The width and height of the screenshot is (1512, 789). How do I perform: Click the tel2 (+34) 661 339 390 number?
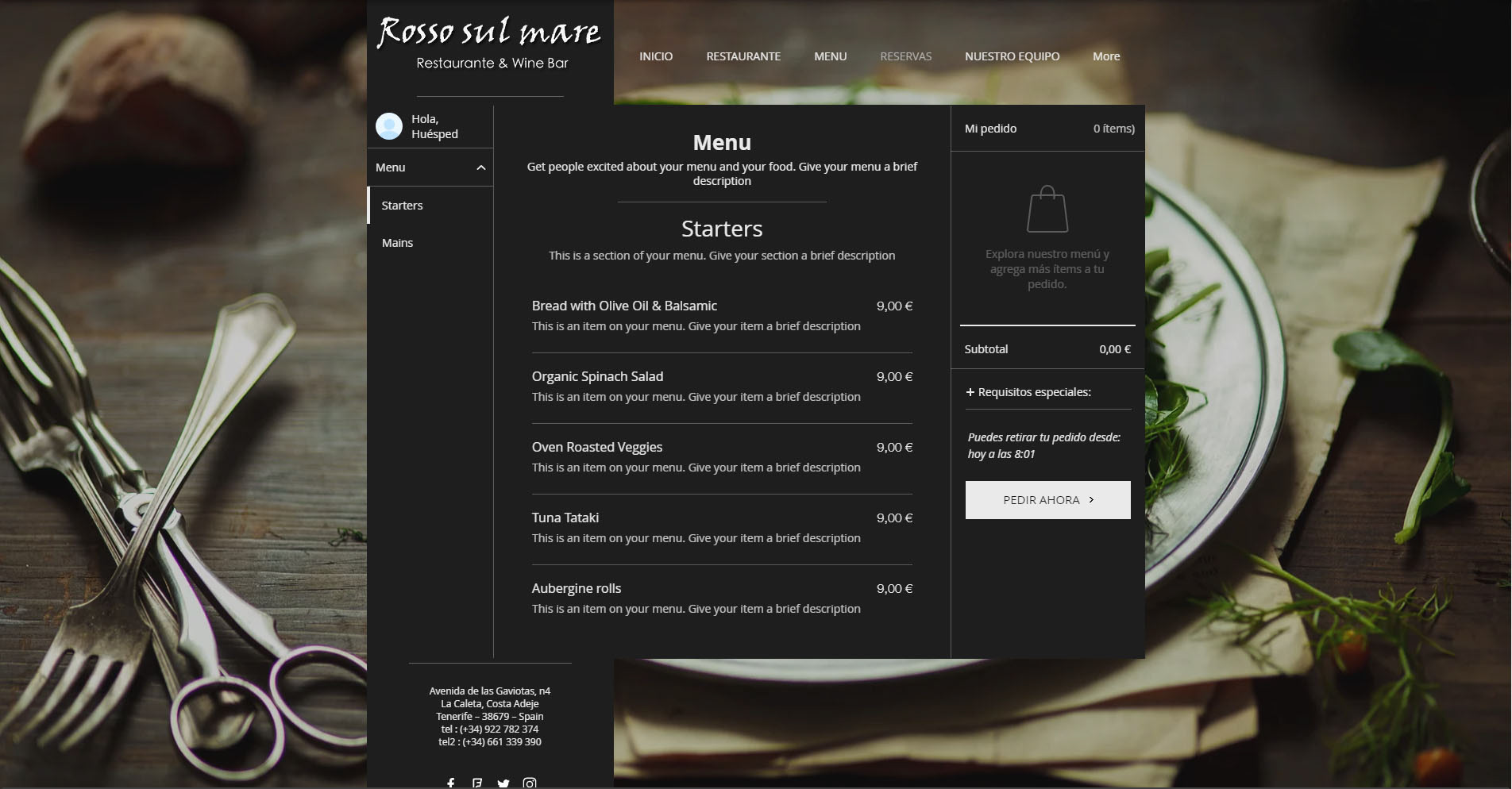(490, 742)
